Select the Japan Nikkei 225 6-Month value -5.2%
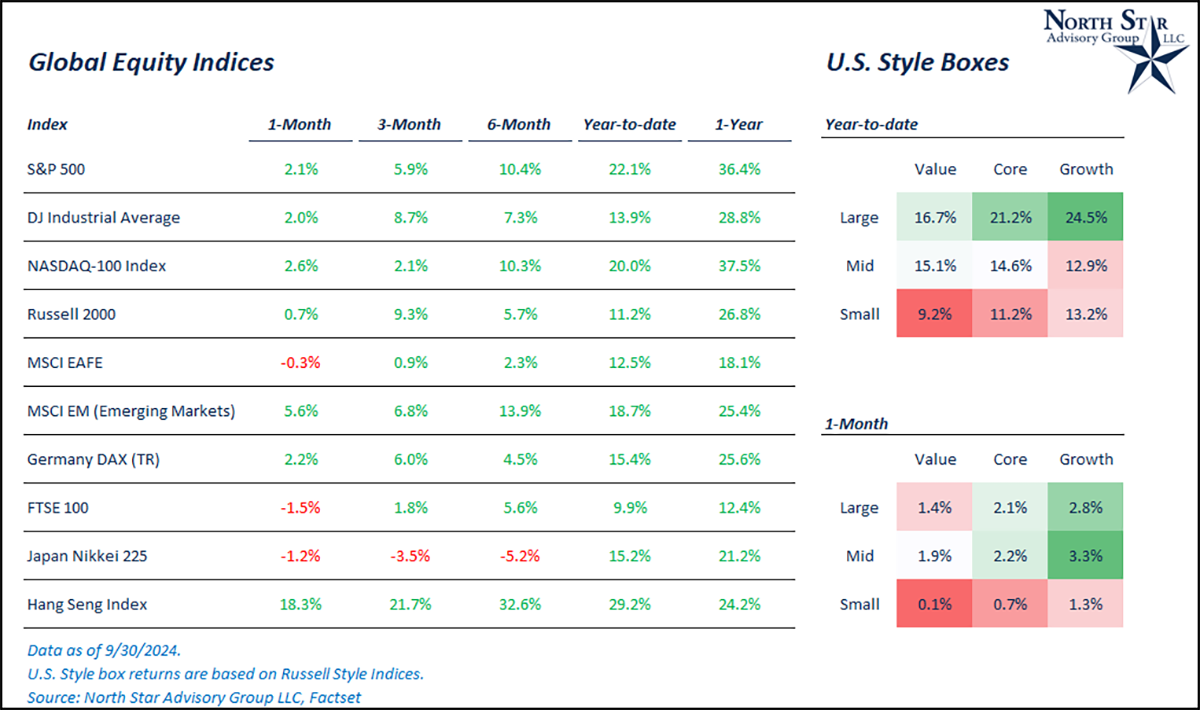This screenshot has width=1200, height=710. (x=519, y=556)
